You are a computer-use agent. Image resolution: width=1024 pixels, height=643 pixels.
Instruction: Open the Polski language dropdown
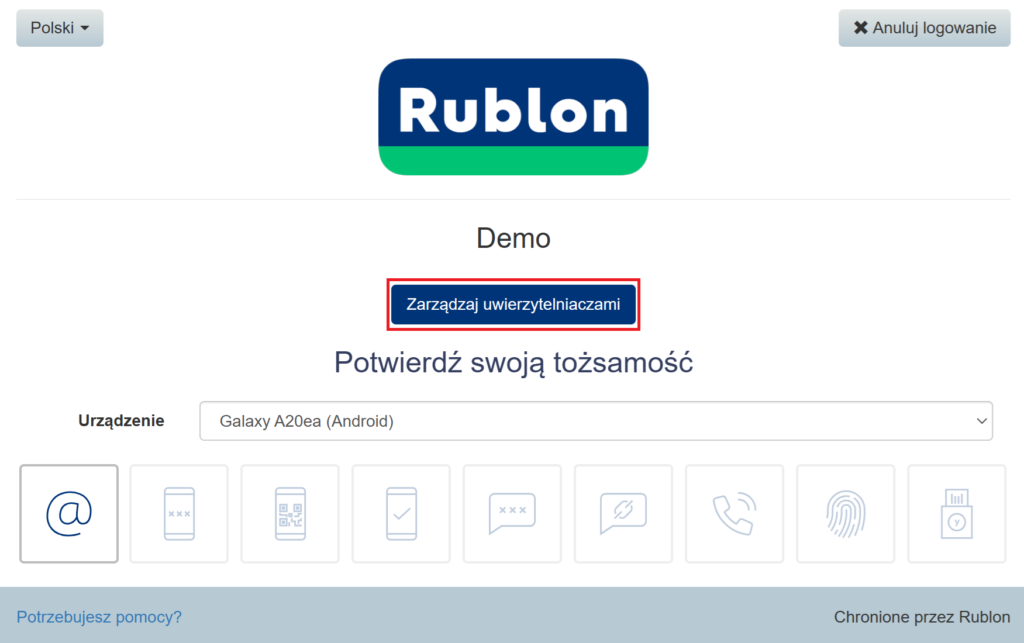(60, 28)
